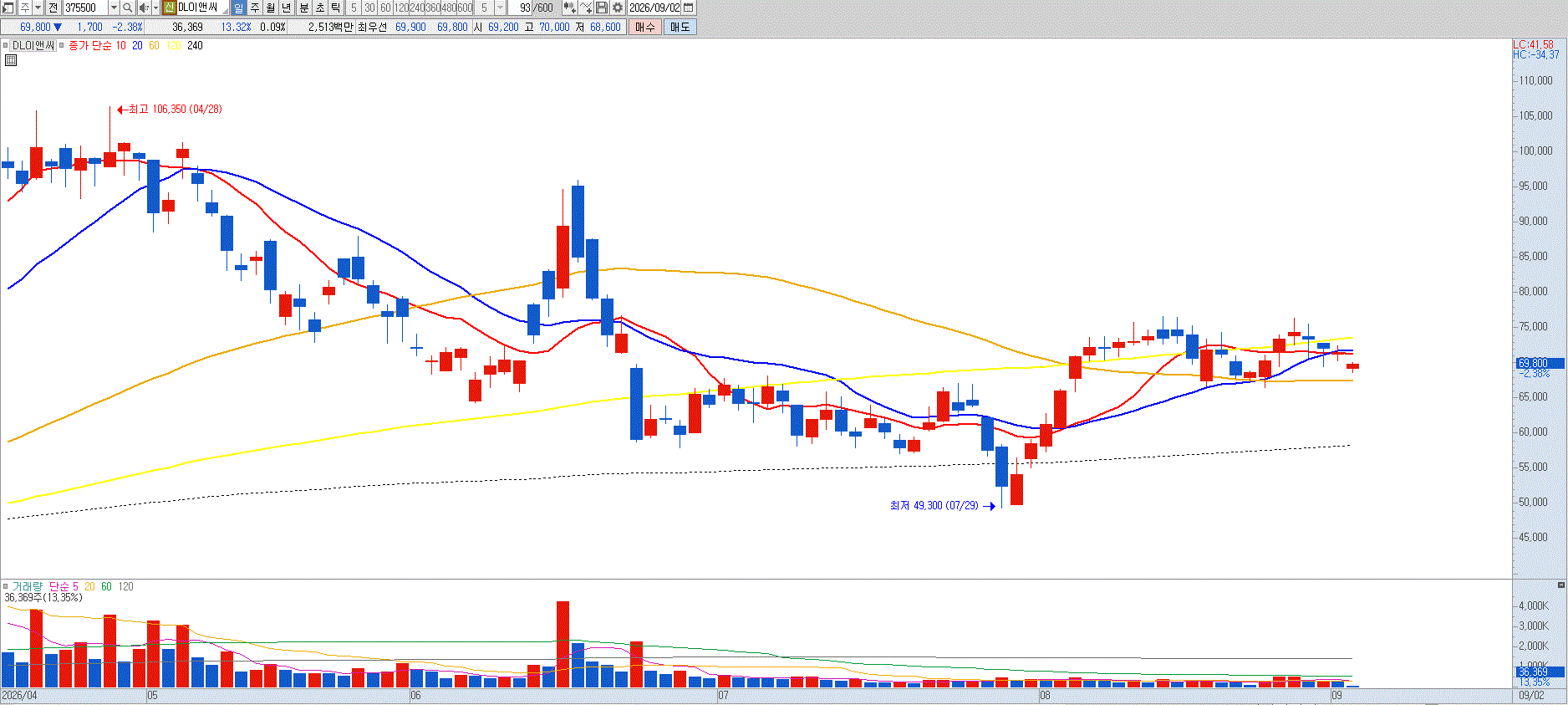Focus the stock code field 375500

click(85, 8)
